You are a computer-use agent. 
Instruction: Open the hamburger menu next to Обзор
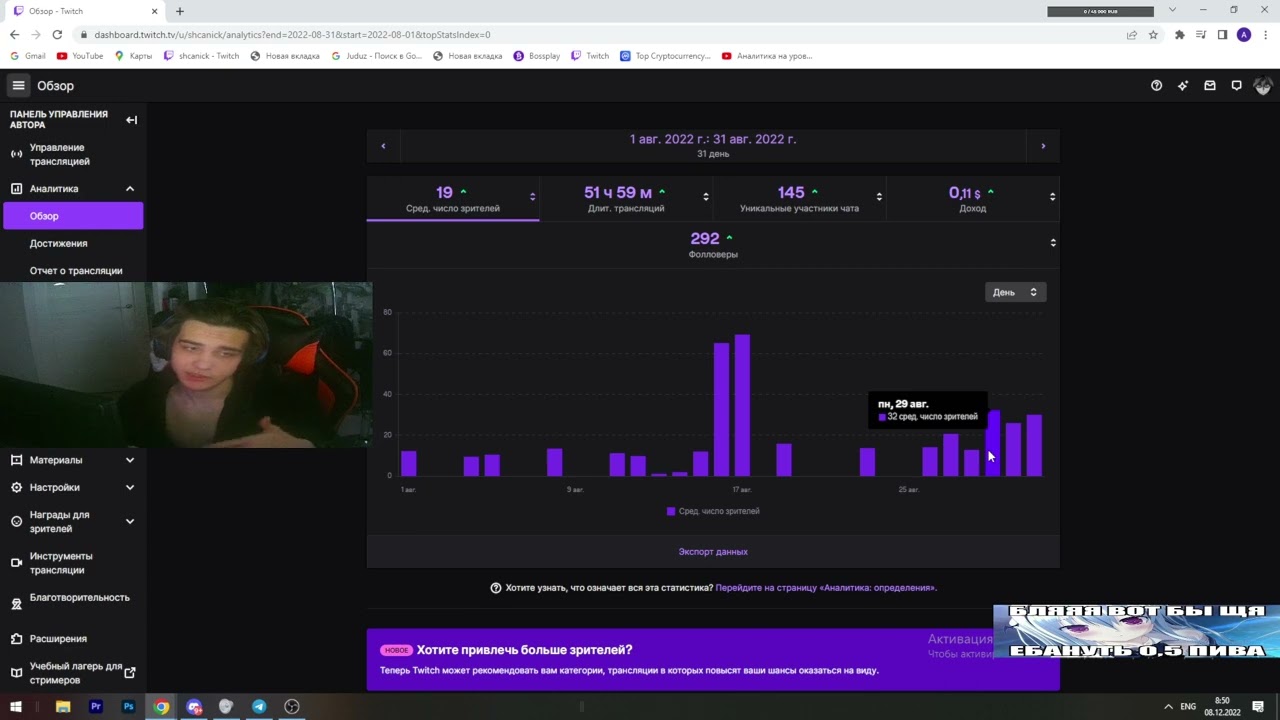pos(18,85)
